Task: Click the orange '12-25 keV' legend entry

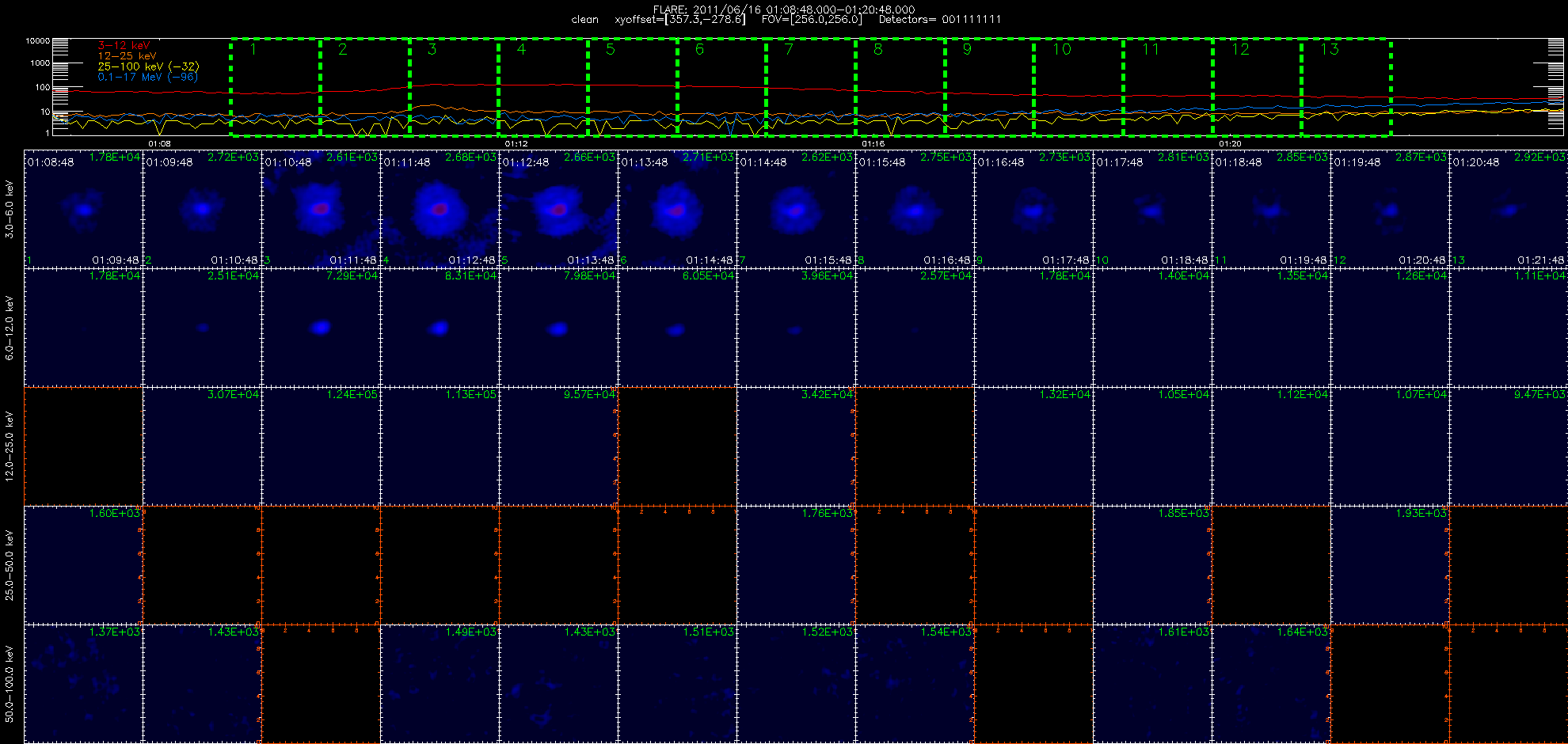Action: click(127, 56)
